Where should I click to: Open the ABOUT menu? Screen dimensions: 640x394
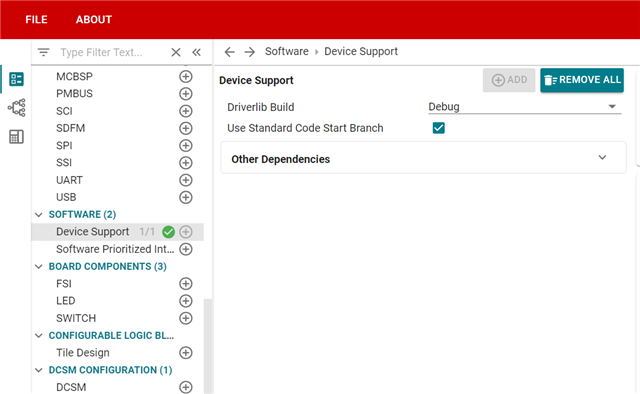[x=94, y=20]
